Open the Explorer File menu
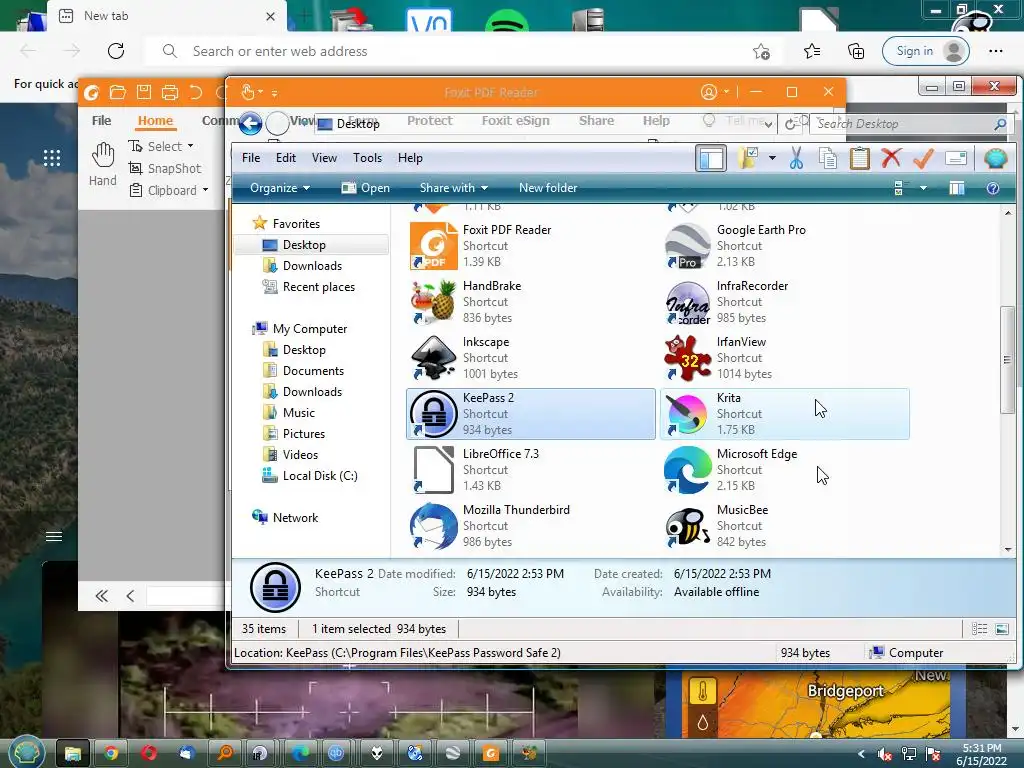This screenshot has height=768, width=1024. point(251,158)
